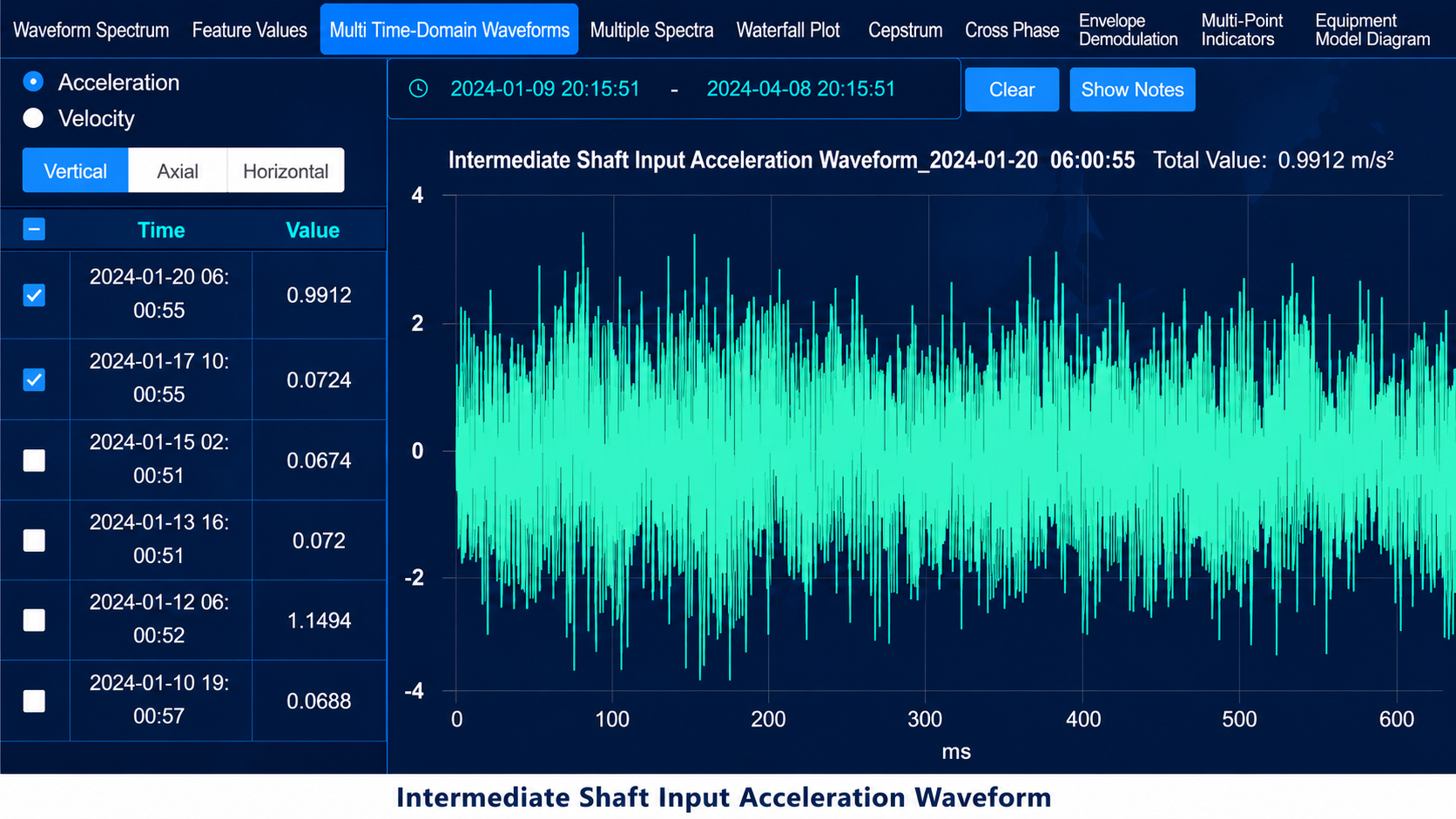Select the Axial direction button
This screenshot has width=1456, height=819.
pyautogui.click(x=178, y=171)
